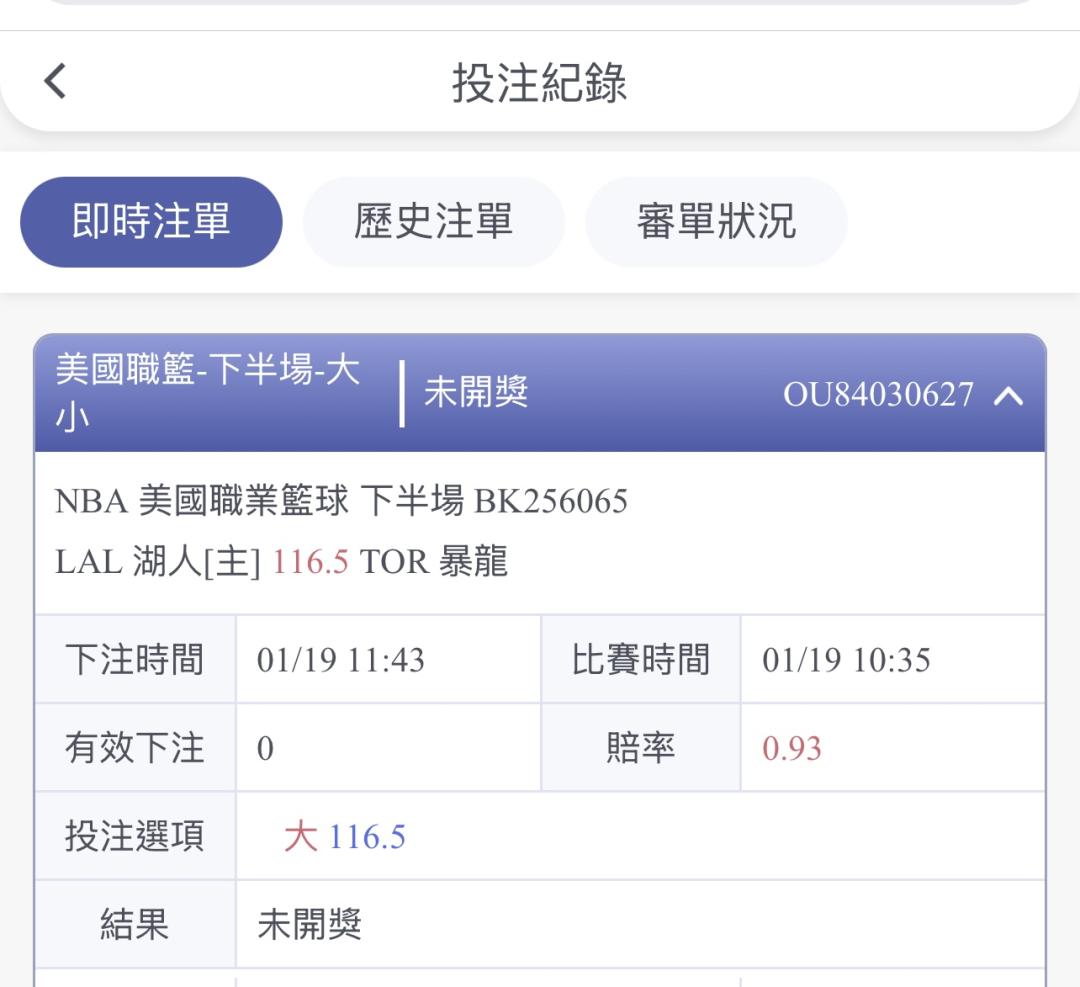Image resolution: width=1080 pixels, height=987 pixels.
Task: Click the 下注時間 label cell
Action: [x=135, y=660]
